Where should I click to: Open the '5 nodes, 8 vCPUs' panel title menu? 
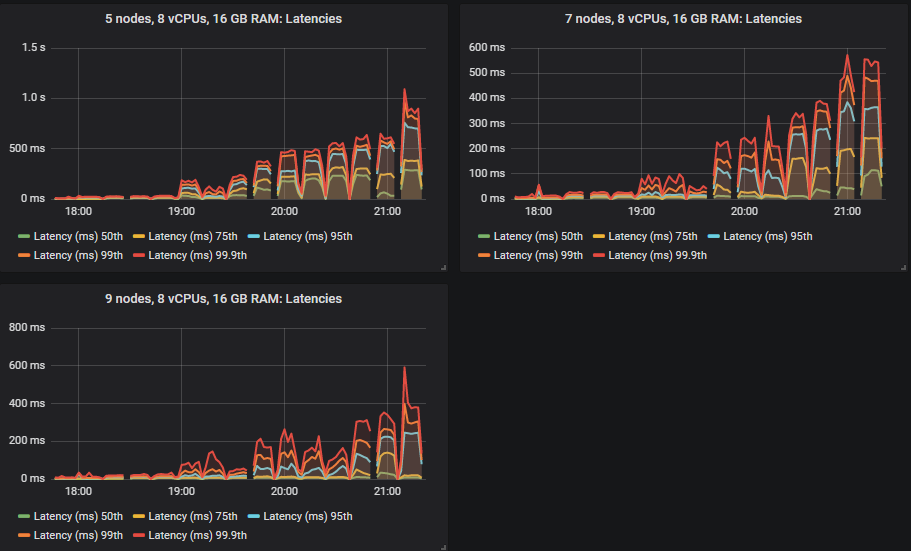click(x=224, y=19)
